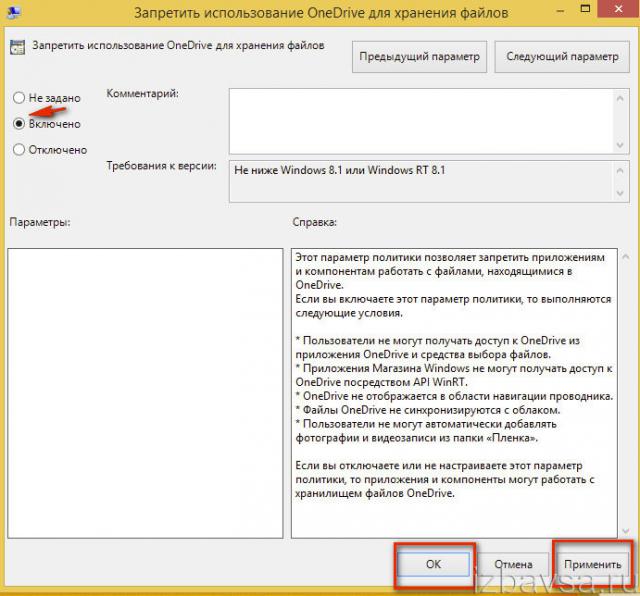Click the "Параметры:" label

pos(40,222)
